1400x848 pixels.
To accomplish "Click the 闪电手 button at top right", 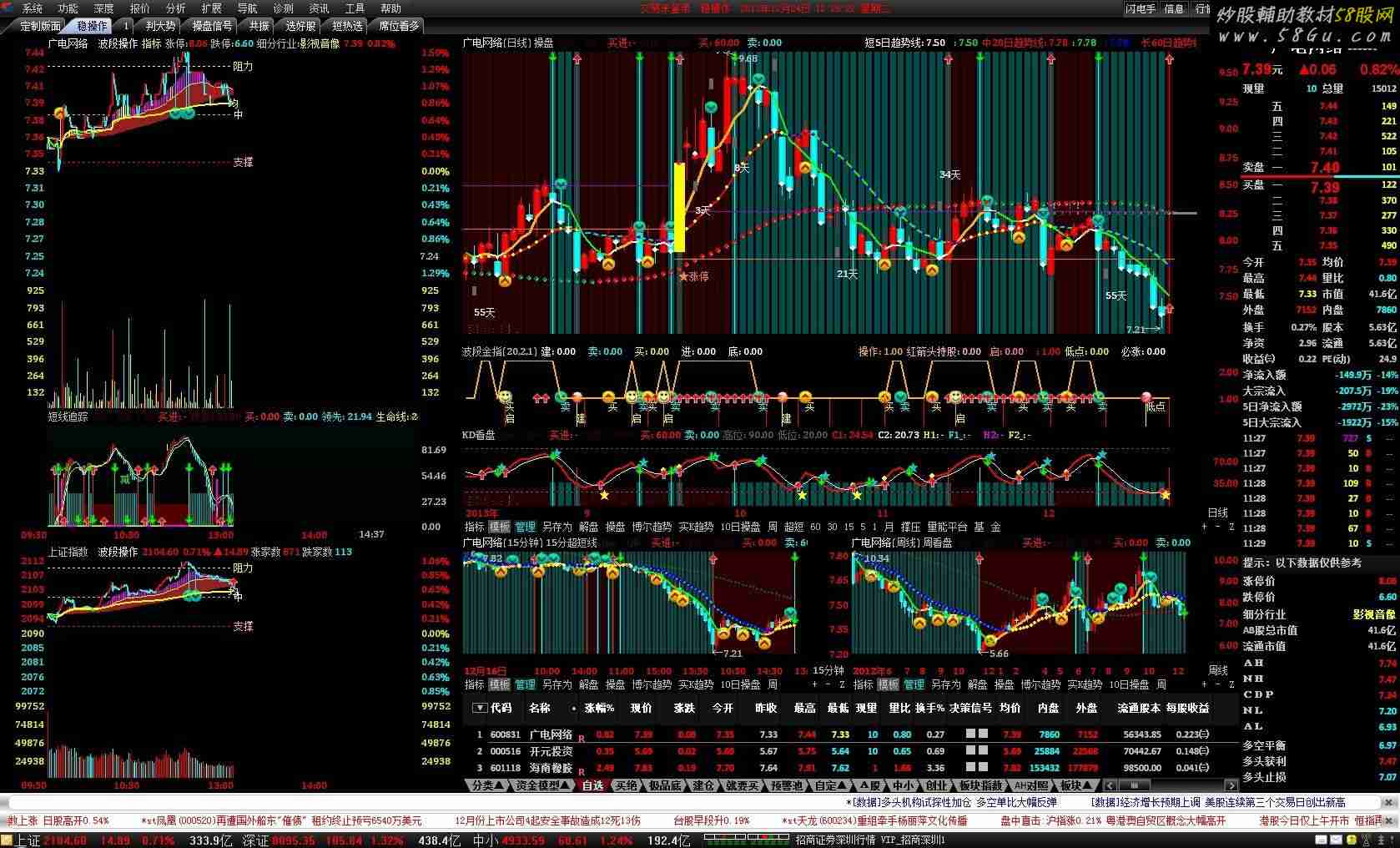I will coord(1140,8).
